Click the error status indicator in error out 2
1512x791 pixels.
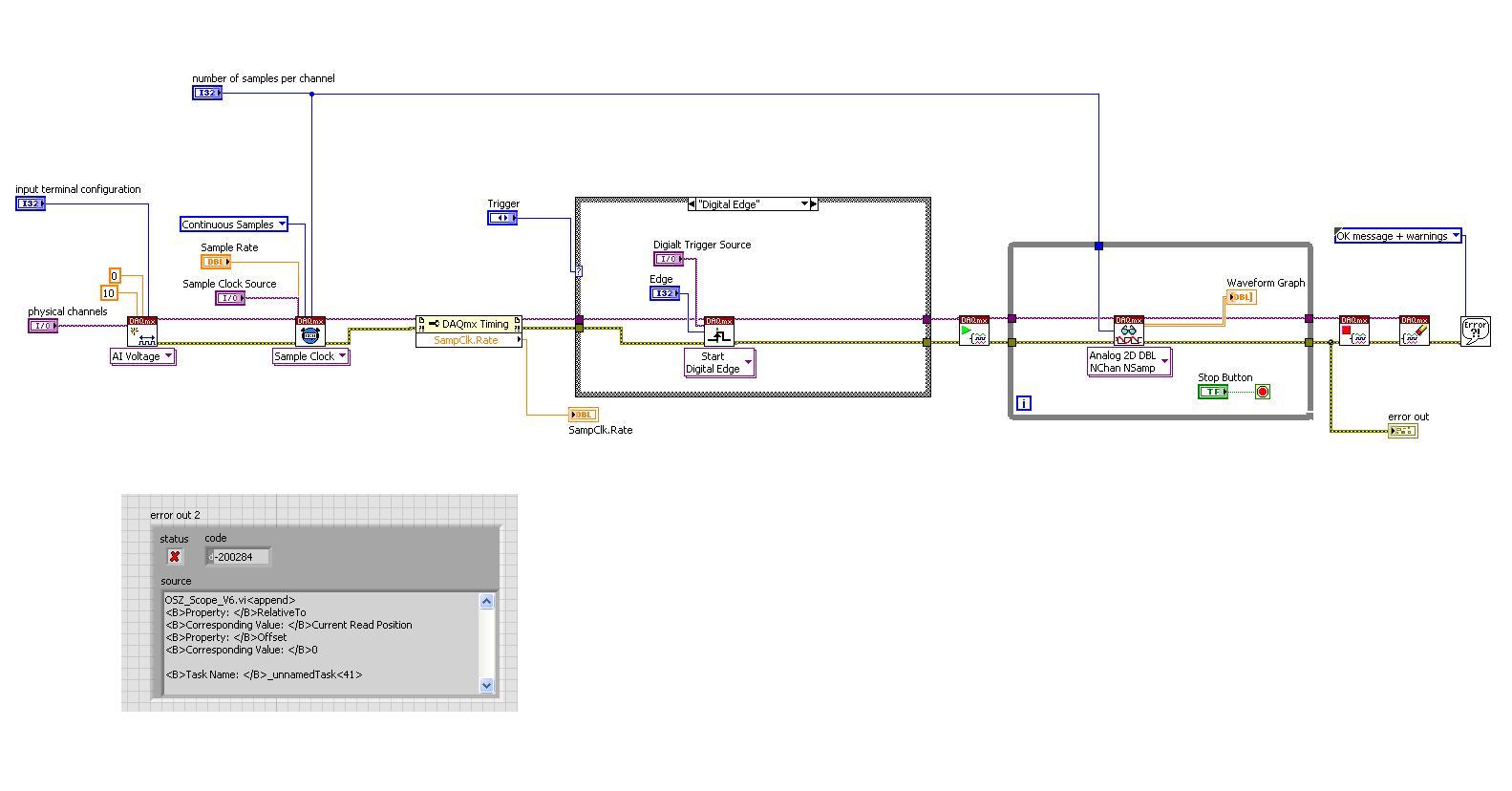[x=175, y=556]
